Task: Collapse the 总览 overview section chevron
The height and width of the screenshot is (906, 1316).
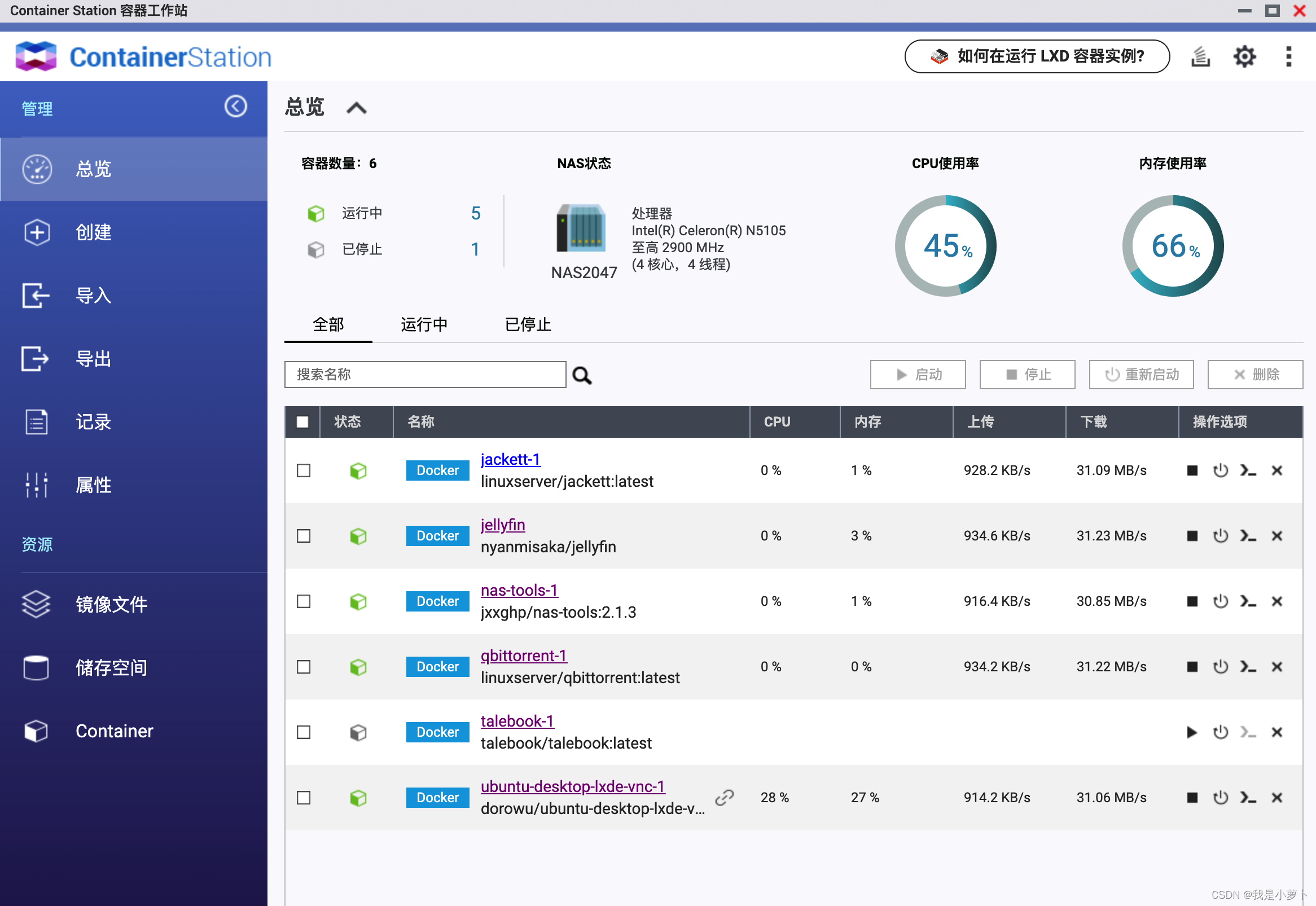Action: (x=357, y=108)
